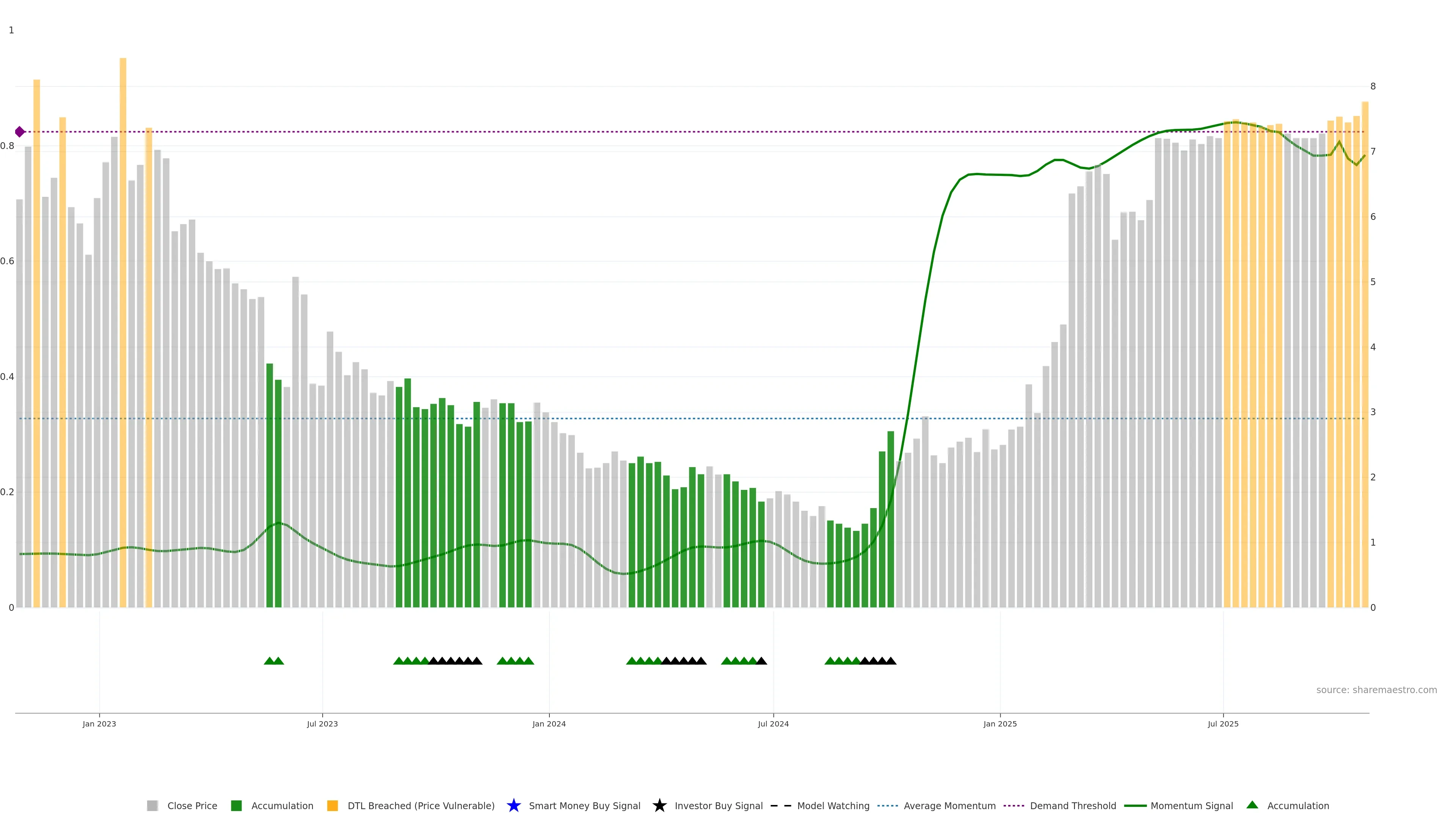Click the tallest orange bar near Jan 2023
The image size is (1456, 819).
click(x=122, y=282)
